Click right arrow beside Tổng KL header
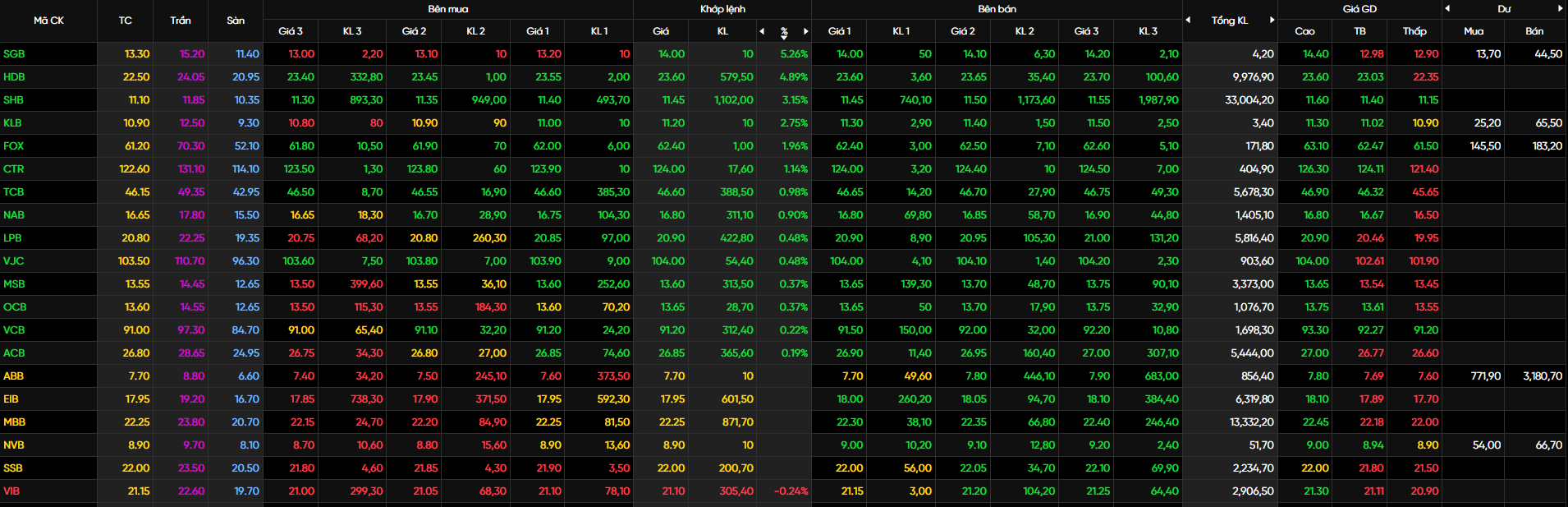The width and height of the screenshot is (1568, 507). [1272, 20]
